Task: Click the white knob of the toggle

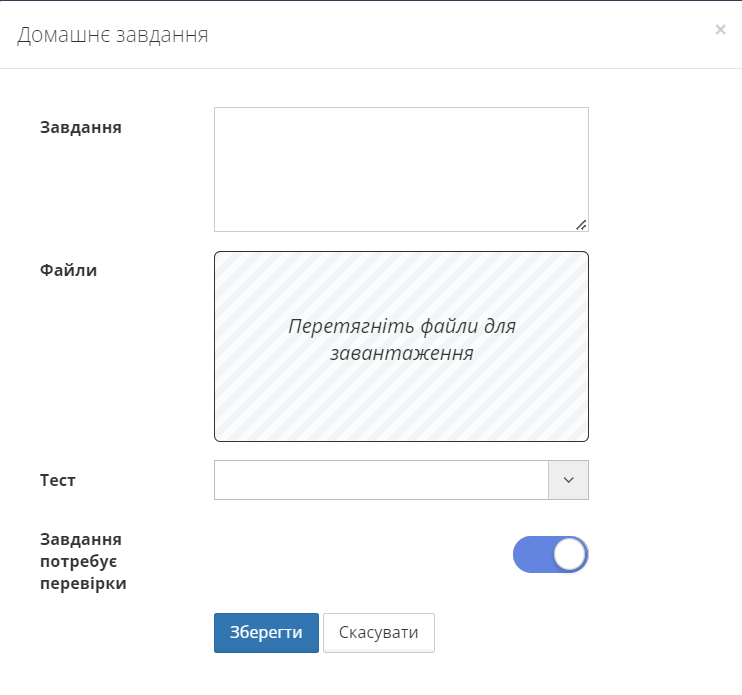Action: point(569,555)
